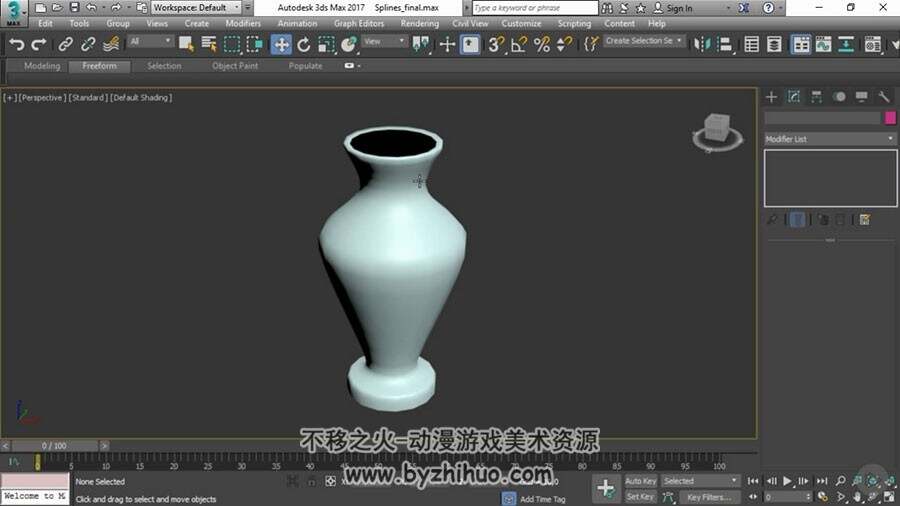900x506 pixels.
Task: Click Select and Place tool icon
Action: (348, 44)
